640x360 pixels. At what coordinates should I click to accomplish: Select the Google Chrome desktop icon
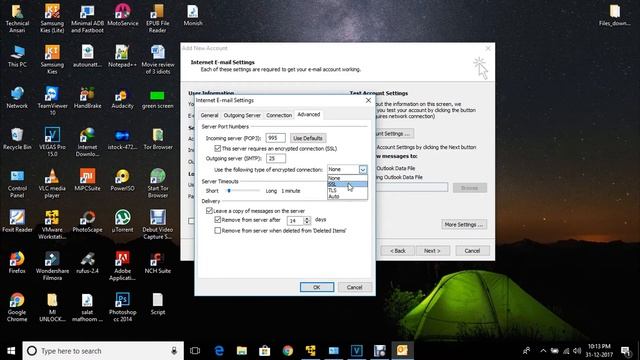[x=17, y=307]
